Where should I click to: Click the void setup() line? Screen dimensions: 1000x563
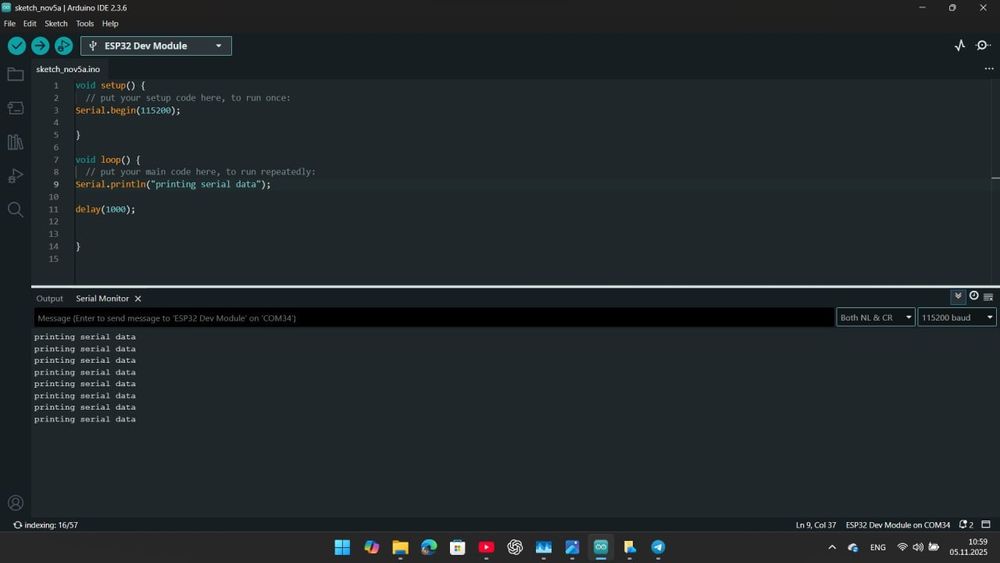point(110,85)
